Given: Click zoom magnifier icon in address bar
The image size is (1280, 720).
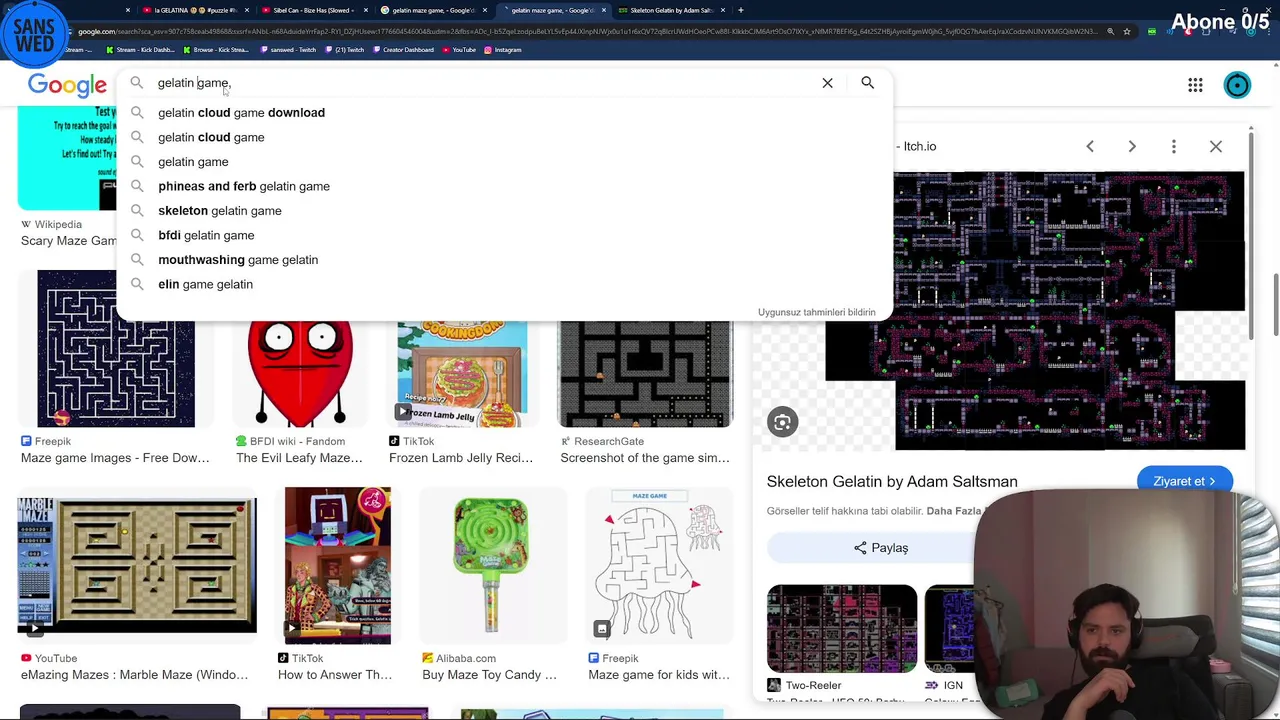Looking at the screenshot, I should pos(1110,31).
